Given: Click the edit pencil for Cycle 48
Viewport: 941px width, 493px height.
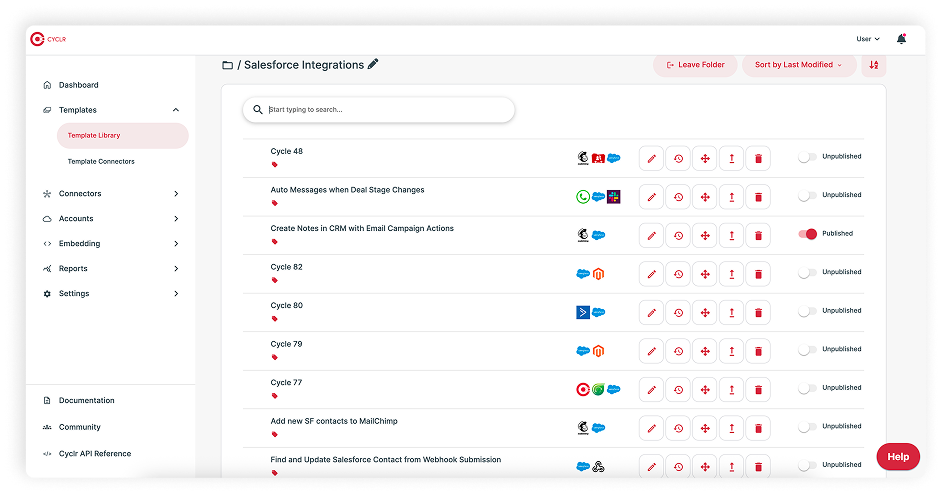Looking at the screenshot, I should pyautogui.click(x=651, y=159).
